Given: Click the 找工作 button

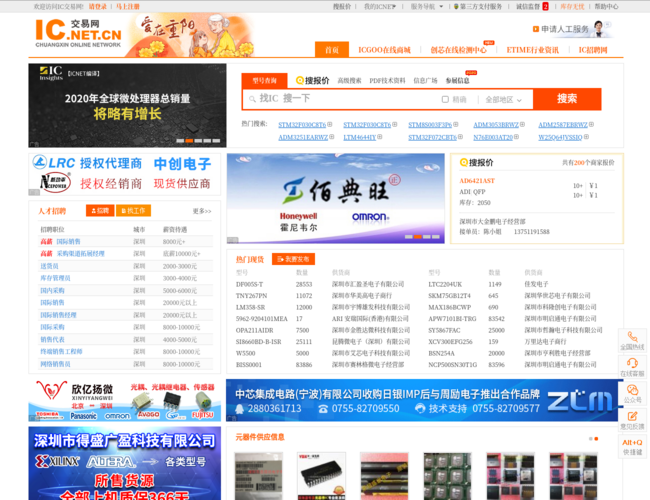Looking at the screenshot, I should 133,211.
